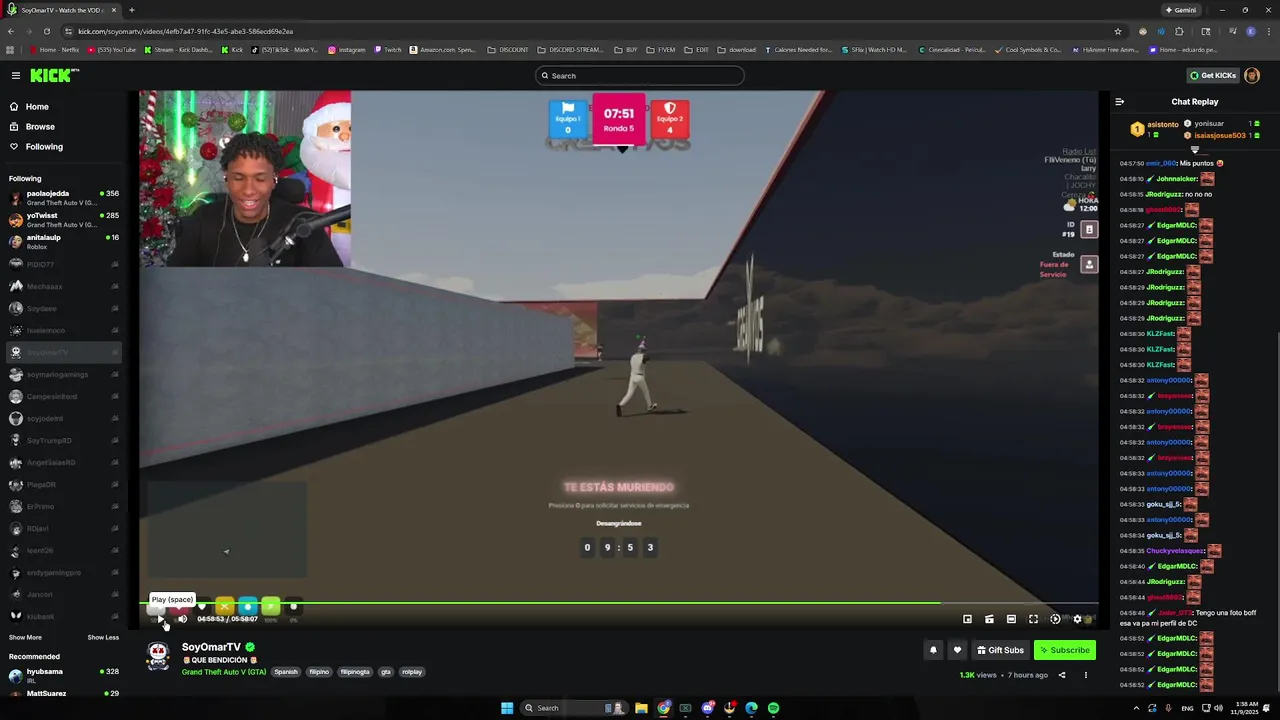The height and width of the screenshot is (720, 1280).
Task: Click SoyOmarTV channel avatar
Action: (x=158, y=656)
